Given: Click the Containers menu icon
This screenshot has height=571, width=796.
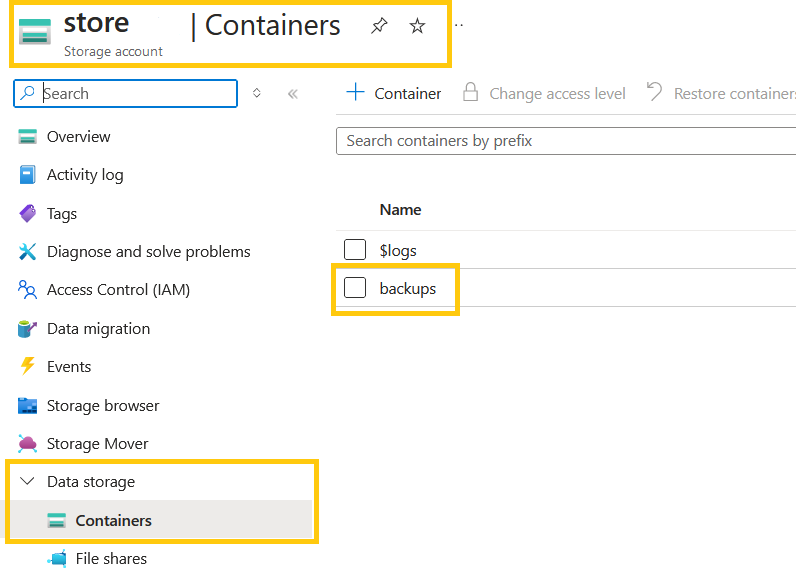Looking at the screenshot, I should 56,520.
